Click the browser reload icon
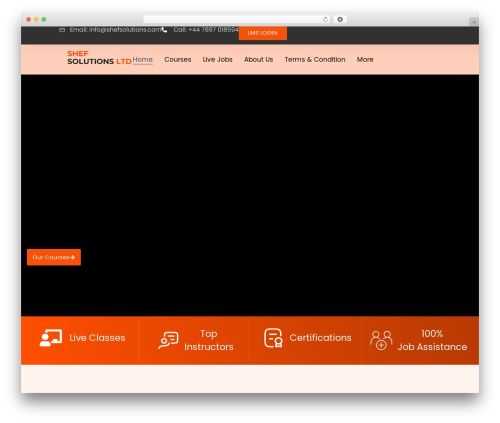500x423 pixels. coord(325,20)
